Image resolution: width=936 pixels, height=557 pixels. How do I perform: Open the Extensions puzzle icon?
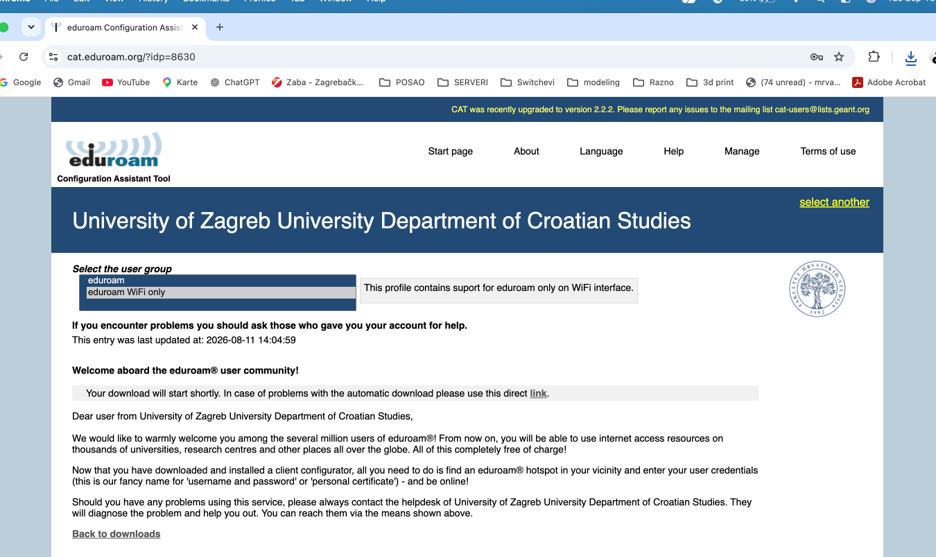pyautogui.click(x=874, y=57)
